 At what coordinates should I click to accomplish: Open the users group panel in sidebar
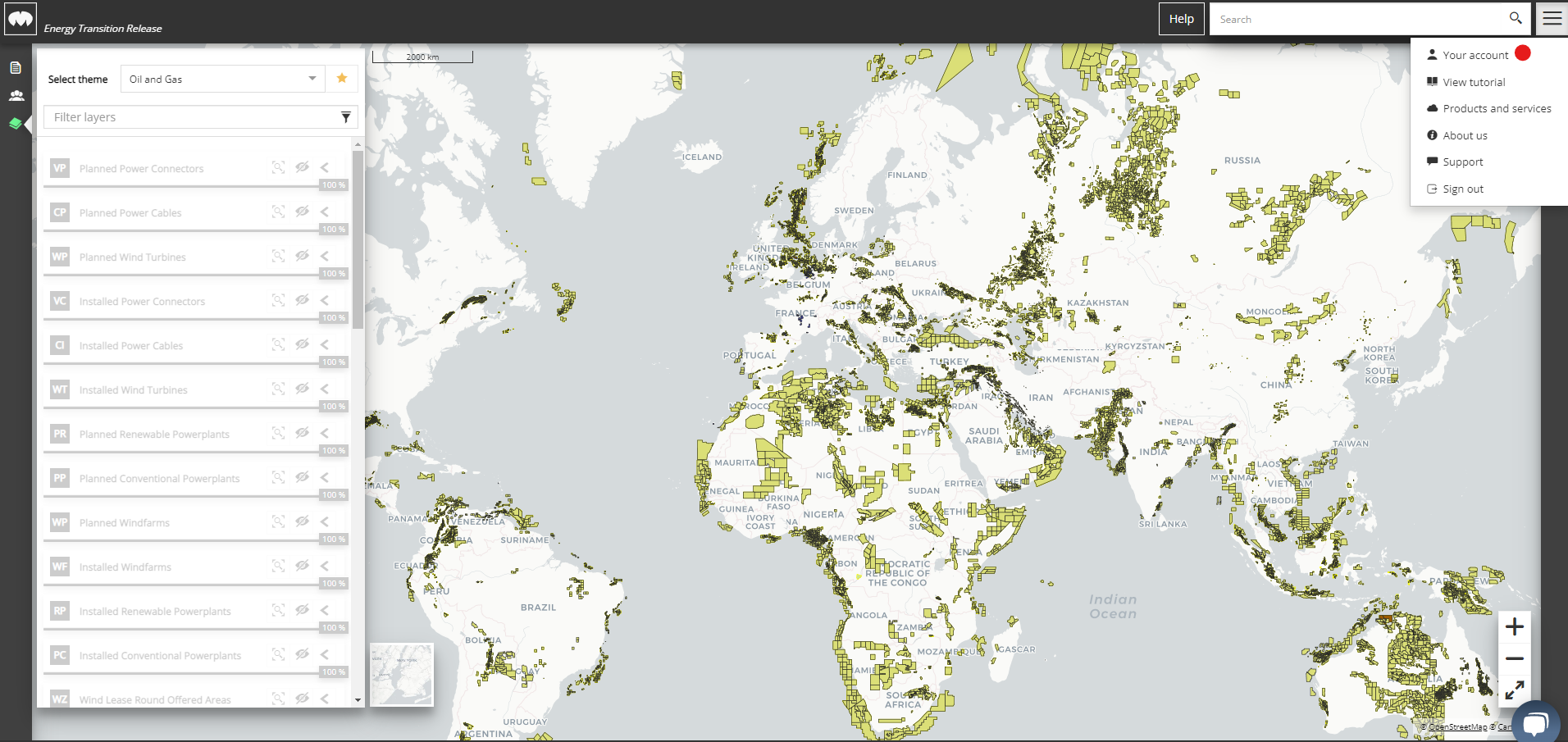[x=16, y=96]
